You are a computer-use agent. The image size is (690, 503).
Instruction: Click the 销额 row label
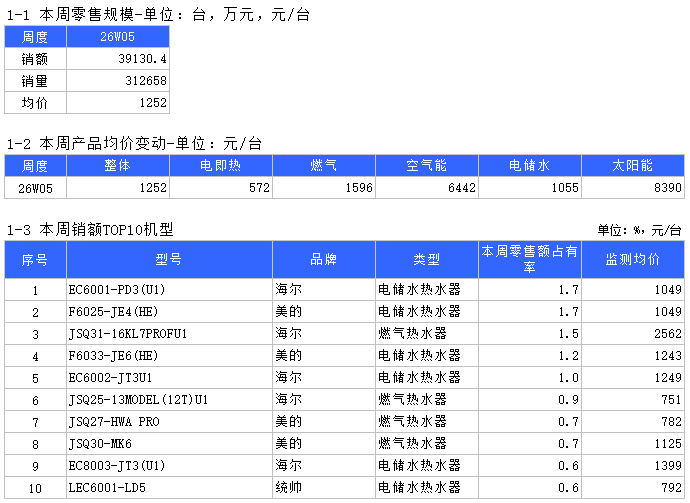tap(35, 59)
